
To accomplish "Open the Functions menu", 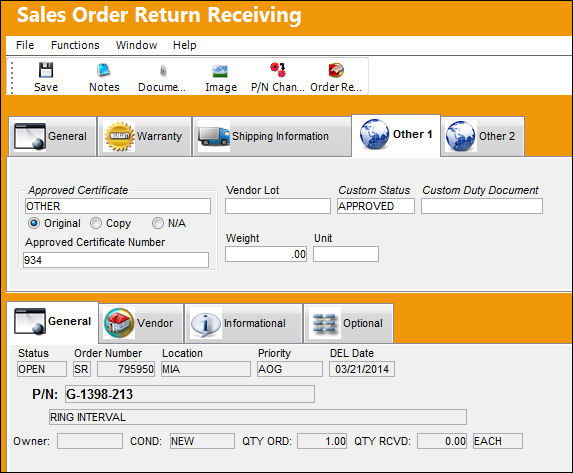I will [x=75, y=45].
